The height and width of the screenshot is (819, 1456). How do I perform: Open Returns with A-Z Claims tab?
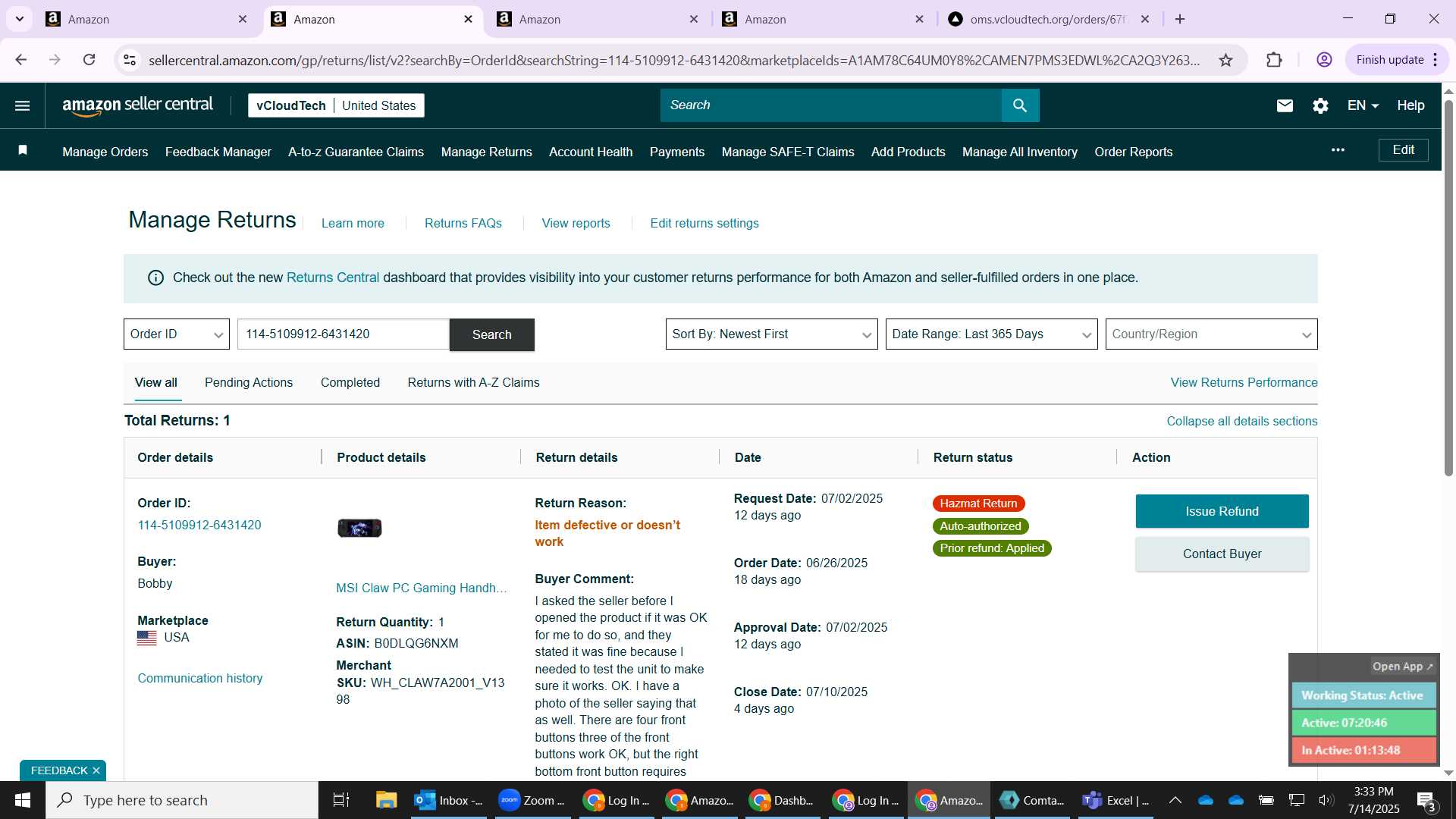[x=473, y=382]
